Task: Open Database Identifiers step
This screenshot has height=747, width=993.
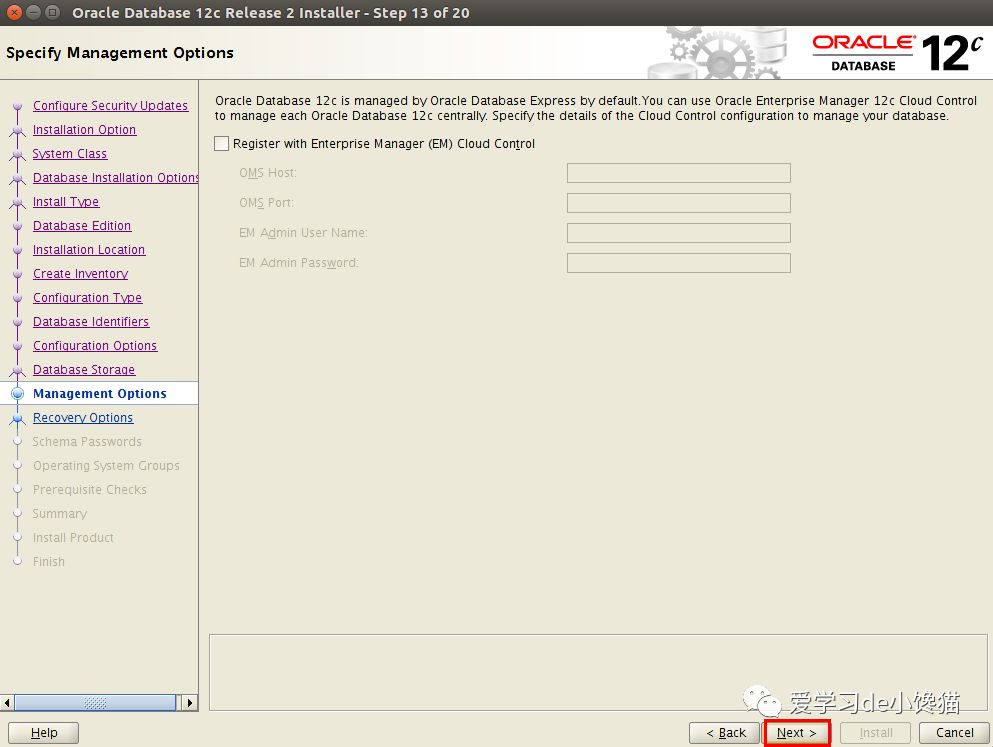Action: pos(91,322)
